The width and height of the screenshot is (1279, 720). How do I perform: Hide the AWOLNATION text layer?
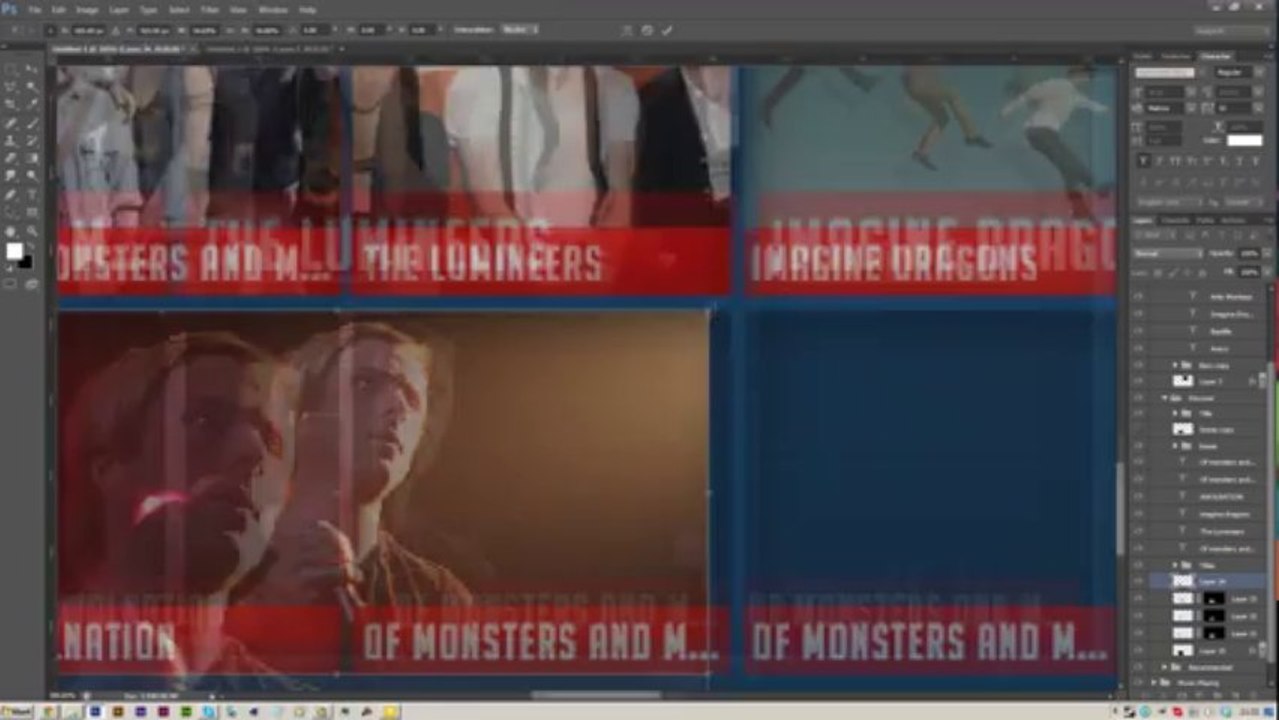[1139, 497]
